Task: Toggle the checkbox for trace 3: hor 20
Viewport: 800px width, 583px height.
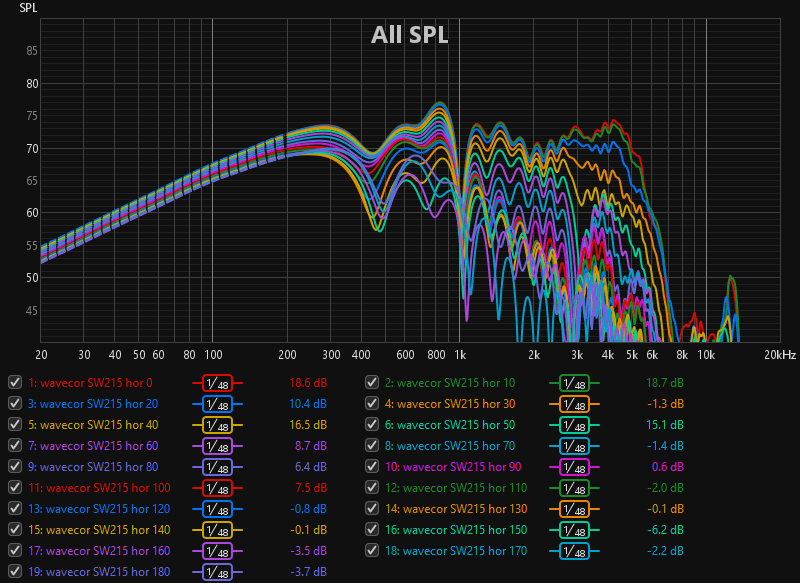Action: click(15, 403)
